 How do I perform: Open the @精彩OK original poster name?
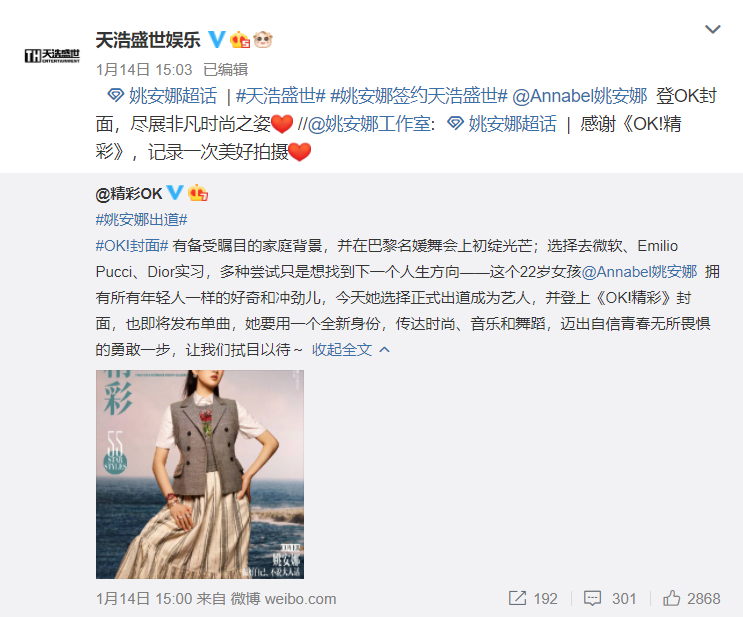click(x=129, y=193)
